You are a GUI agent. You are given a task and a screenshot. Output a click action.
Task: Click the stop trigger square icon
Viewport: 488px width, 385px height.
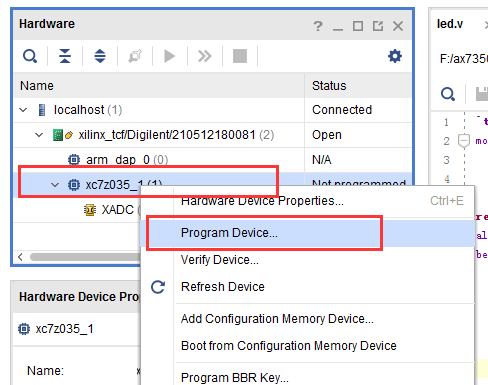coord(240,56)
